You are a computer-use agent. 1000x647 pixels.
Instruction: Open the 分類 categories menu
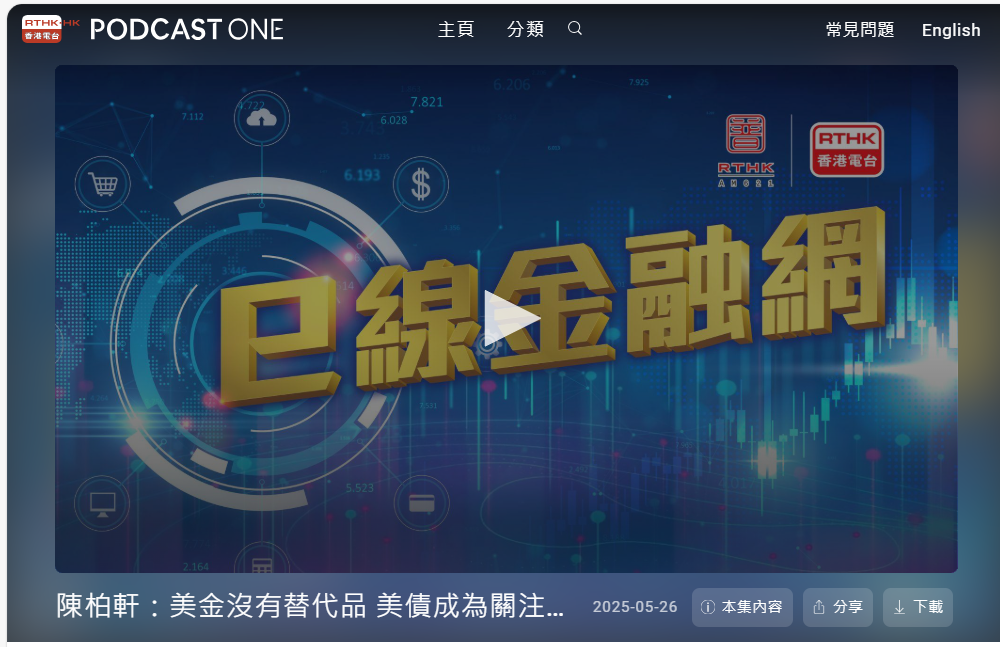(525, 29)
